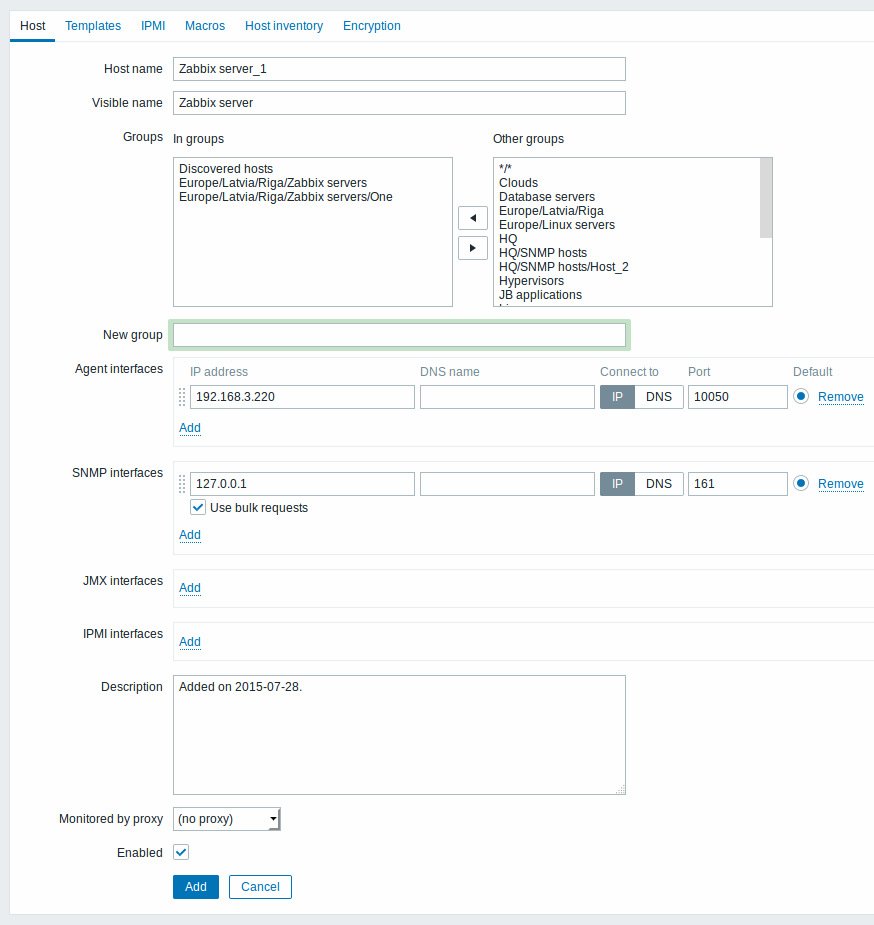Screen dimensions: 874x925
Task: Open the Monitored by proxy dropdown
Action: pyautogui.click(x=227, y=819)
